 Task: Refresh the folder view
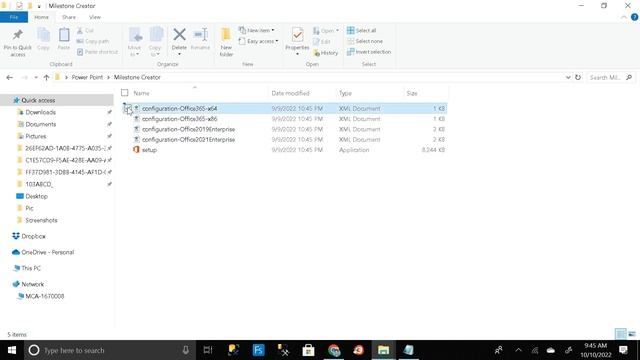(x=578, y=77)
